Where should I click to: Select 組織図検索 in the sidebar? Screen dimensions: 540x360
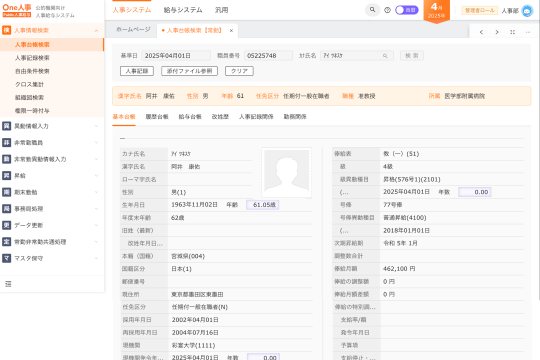(29, 97)
